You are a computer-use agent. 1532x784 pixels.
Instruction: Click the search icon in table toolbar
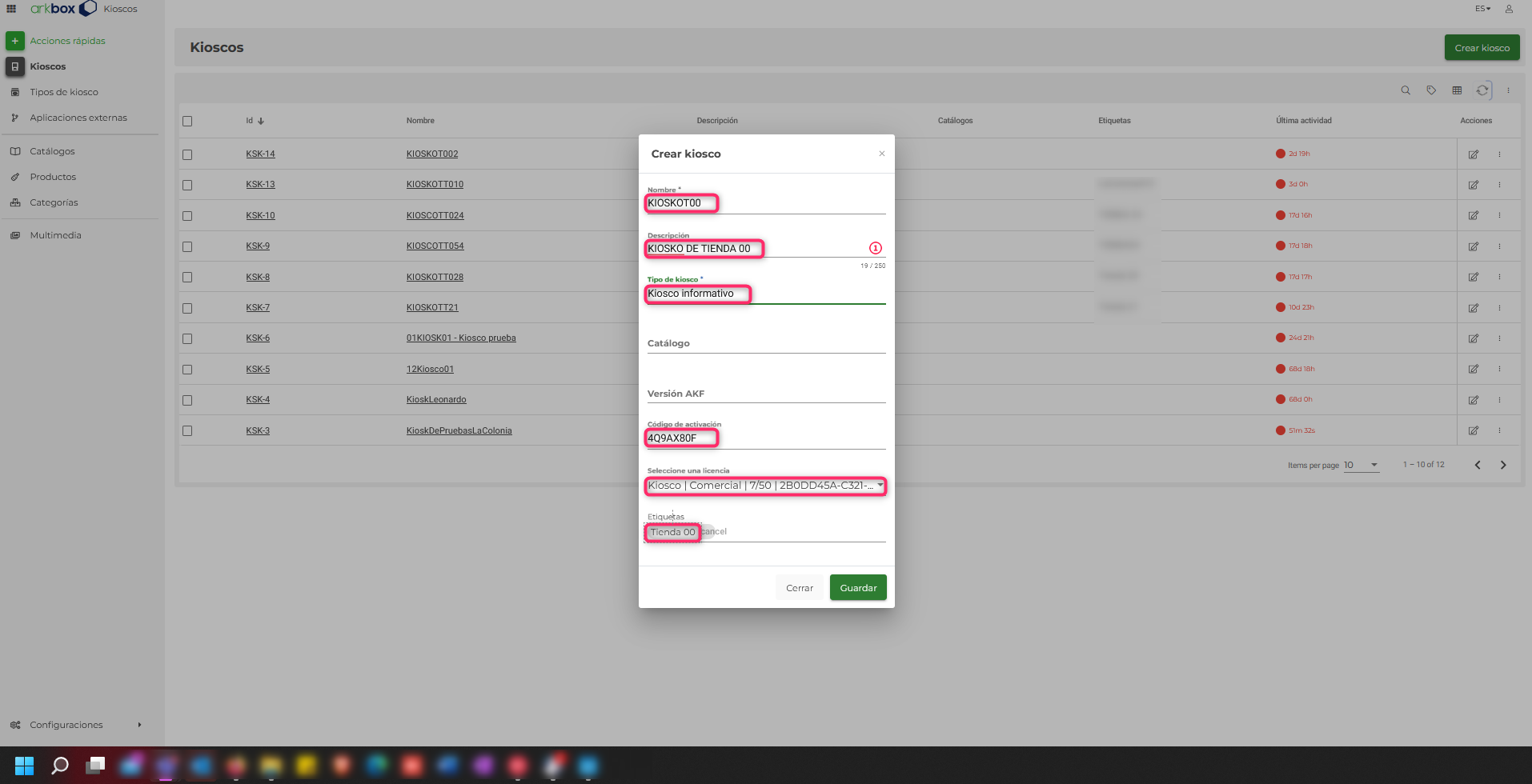click(x=1406, y=90)
